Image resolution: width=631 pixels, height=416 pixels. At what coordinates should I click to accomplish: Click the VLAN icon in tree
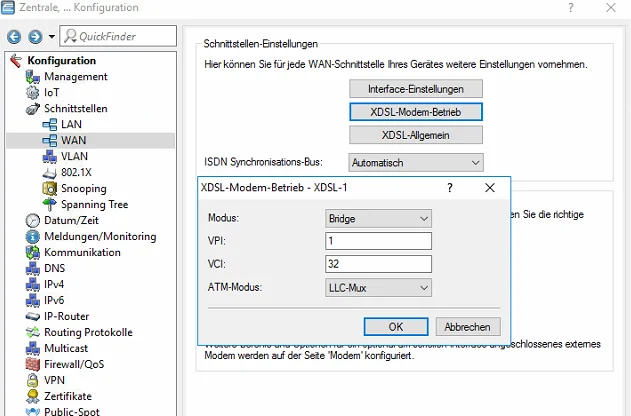(49, 157)
